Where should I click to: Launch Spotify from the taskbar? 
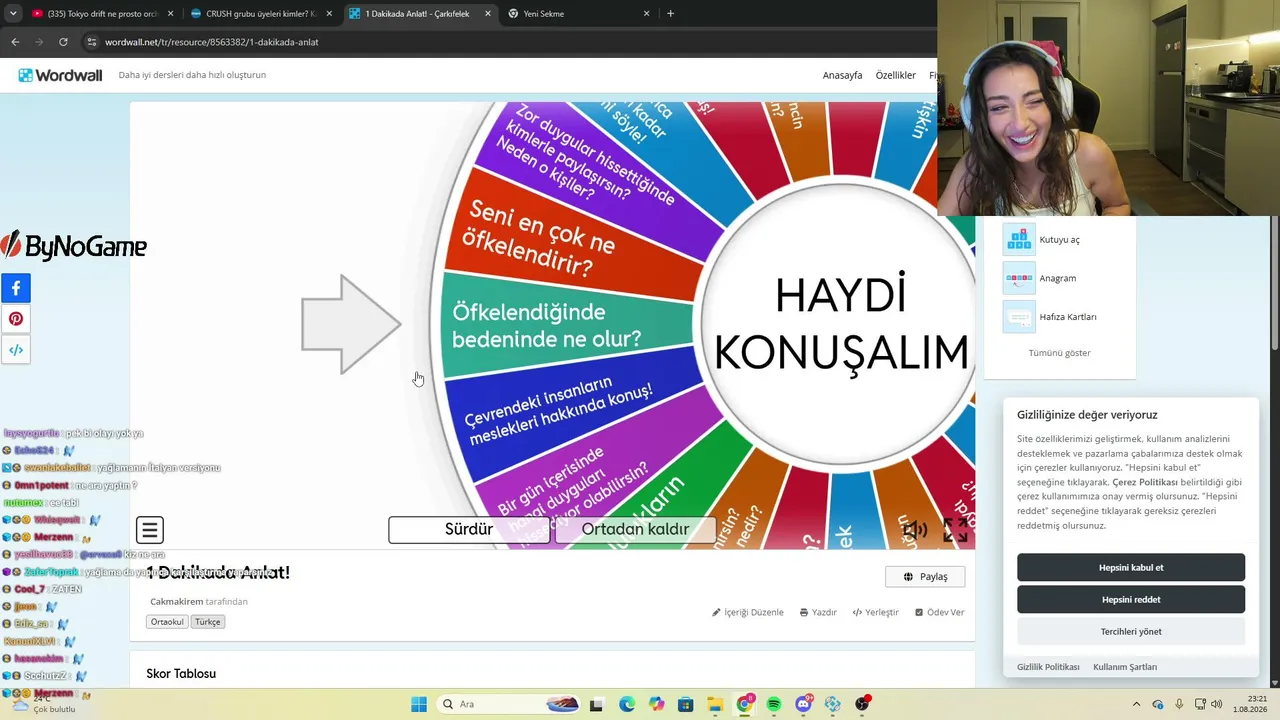tap(774, 704)
